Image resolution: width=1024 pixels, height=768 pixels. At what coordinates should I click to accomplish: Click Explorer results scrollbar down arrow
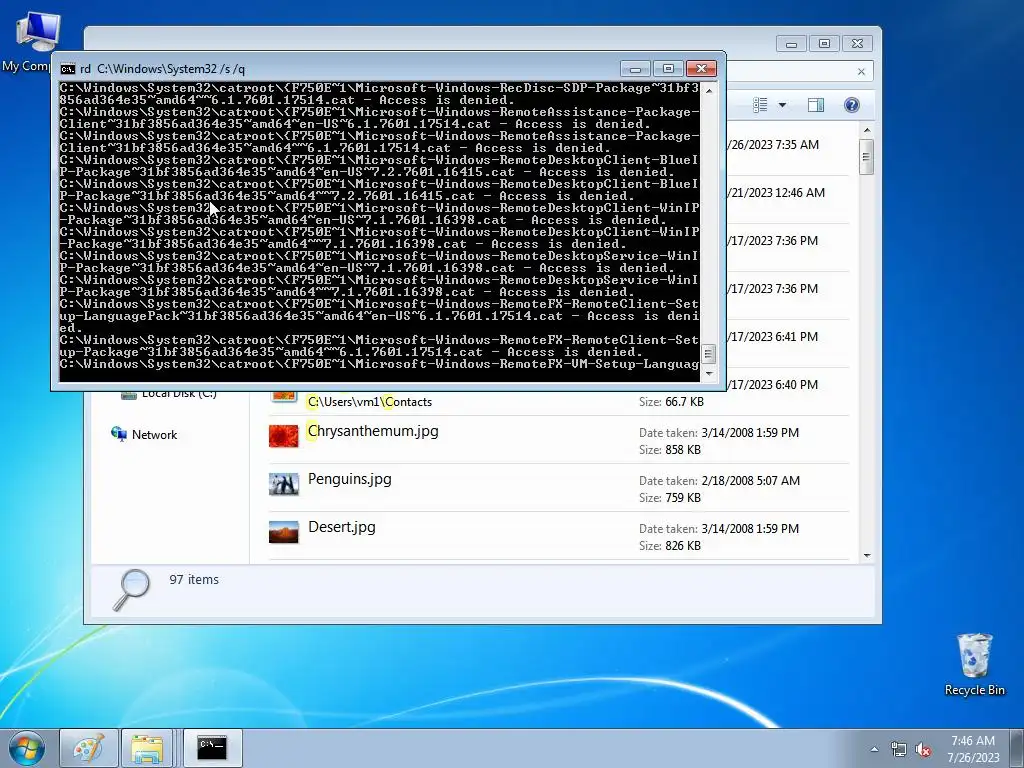pos(867,556)
